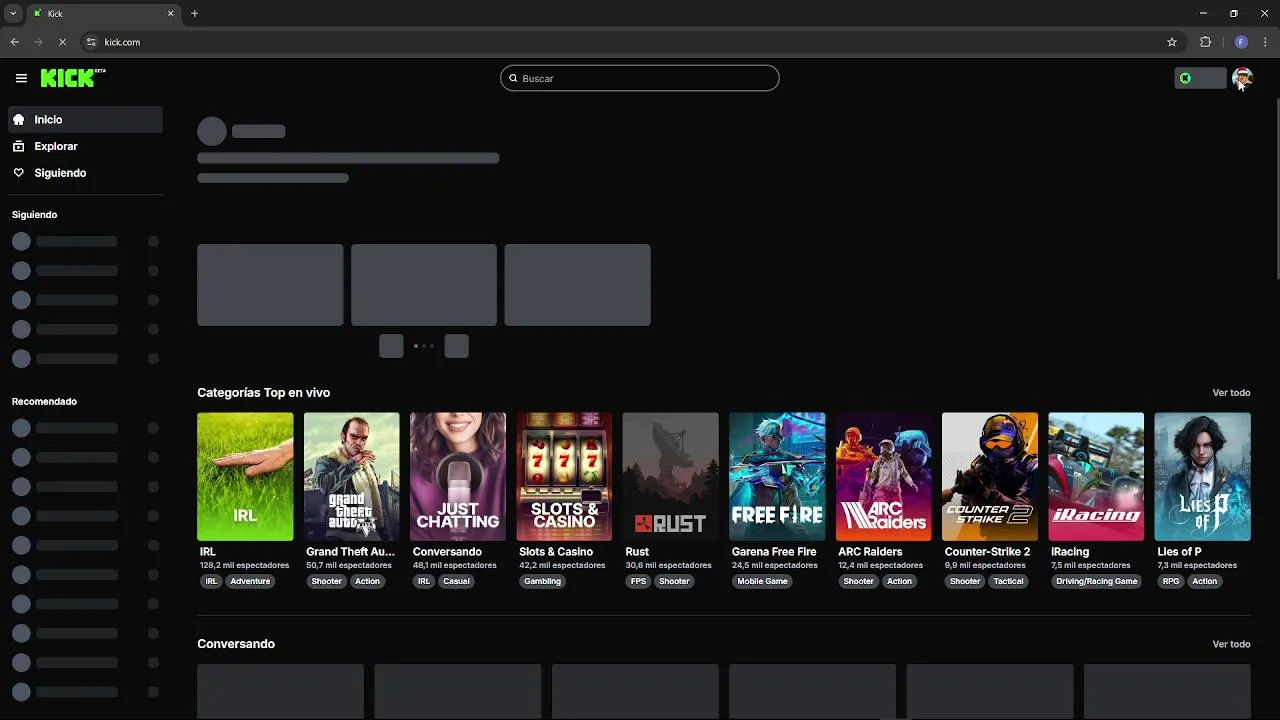Open the user profile avatar menu
Image resolution: width=1280 pixels, height=720 pixels.
[1242, 78]
